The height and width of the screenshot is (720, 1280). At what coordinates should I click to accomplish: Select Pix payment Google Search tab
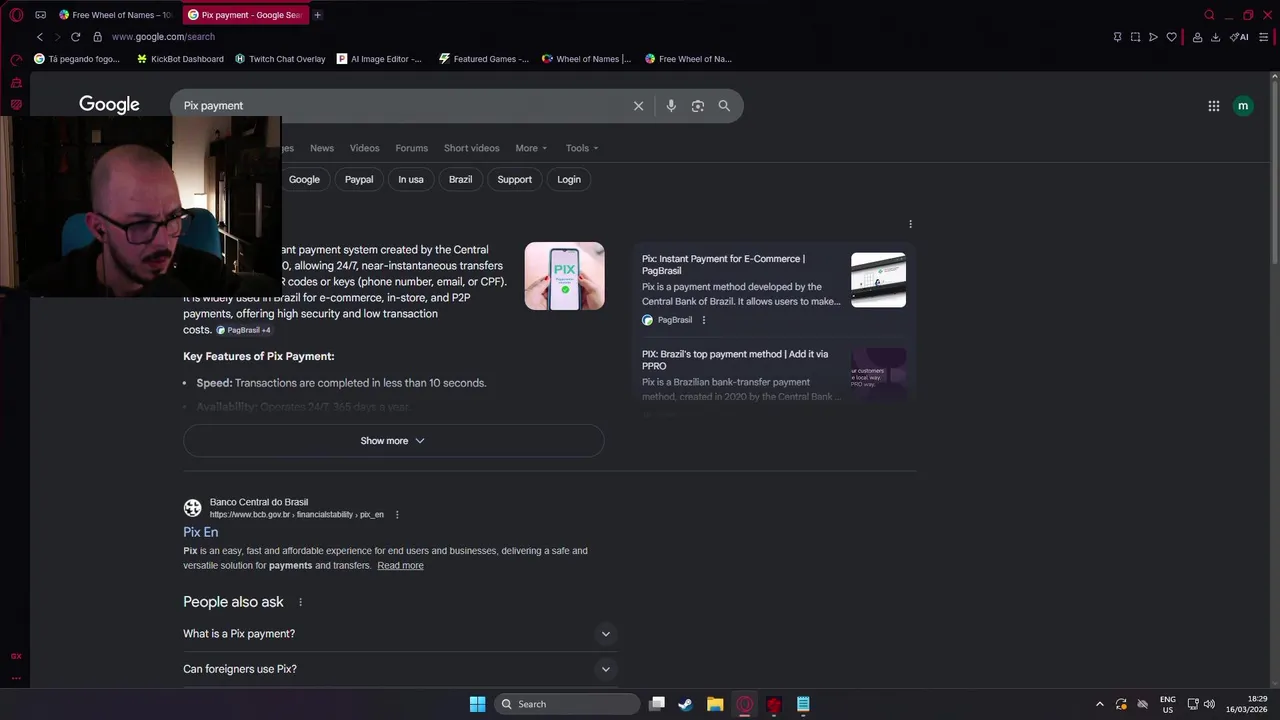click(x=246, y=15)
